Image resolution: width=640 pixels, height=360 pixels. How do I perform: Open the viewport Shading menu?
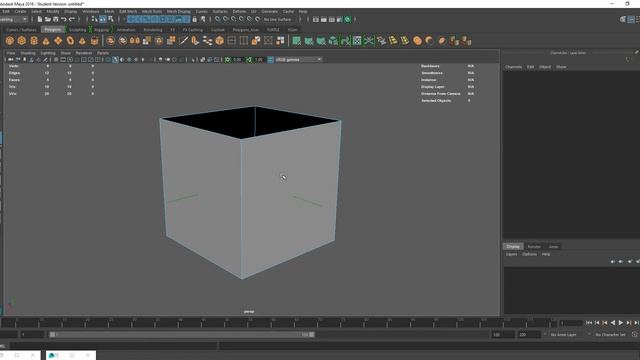pyautogui.click(x=28, y=53)
